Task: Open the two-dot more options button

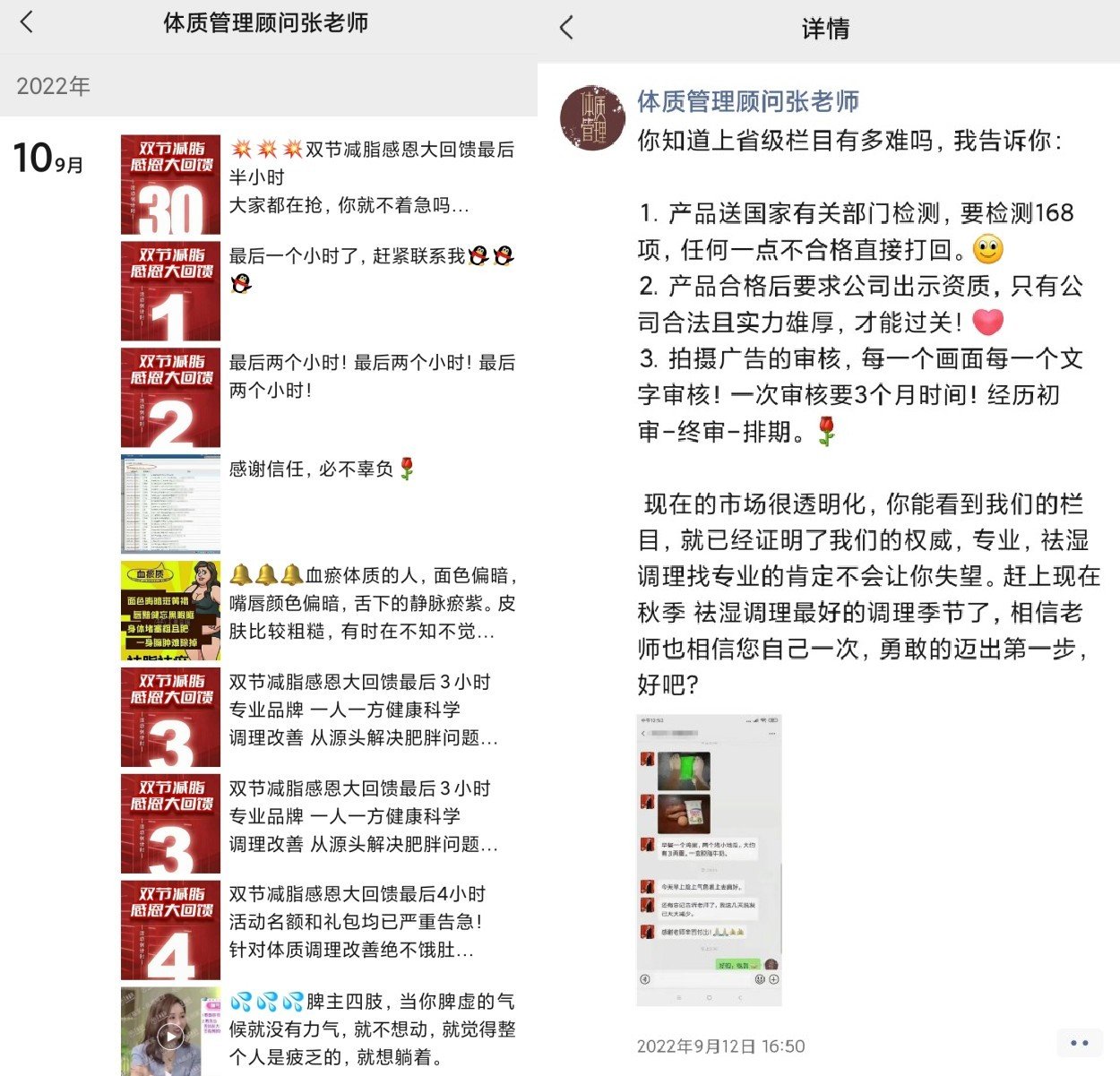Action: tap(1080, 1043)
